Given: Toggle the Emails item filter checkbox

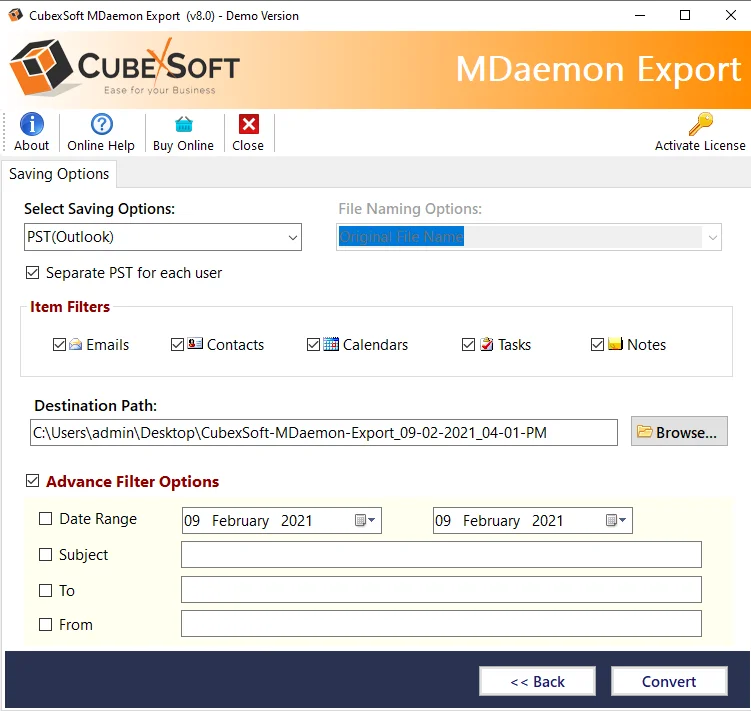Looking at the screenshot, I should tap(60, 345).
